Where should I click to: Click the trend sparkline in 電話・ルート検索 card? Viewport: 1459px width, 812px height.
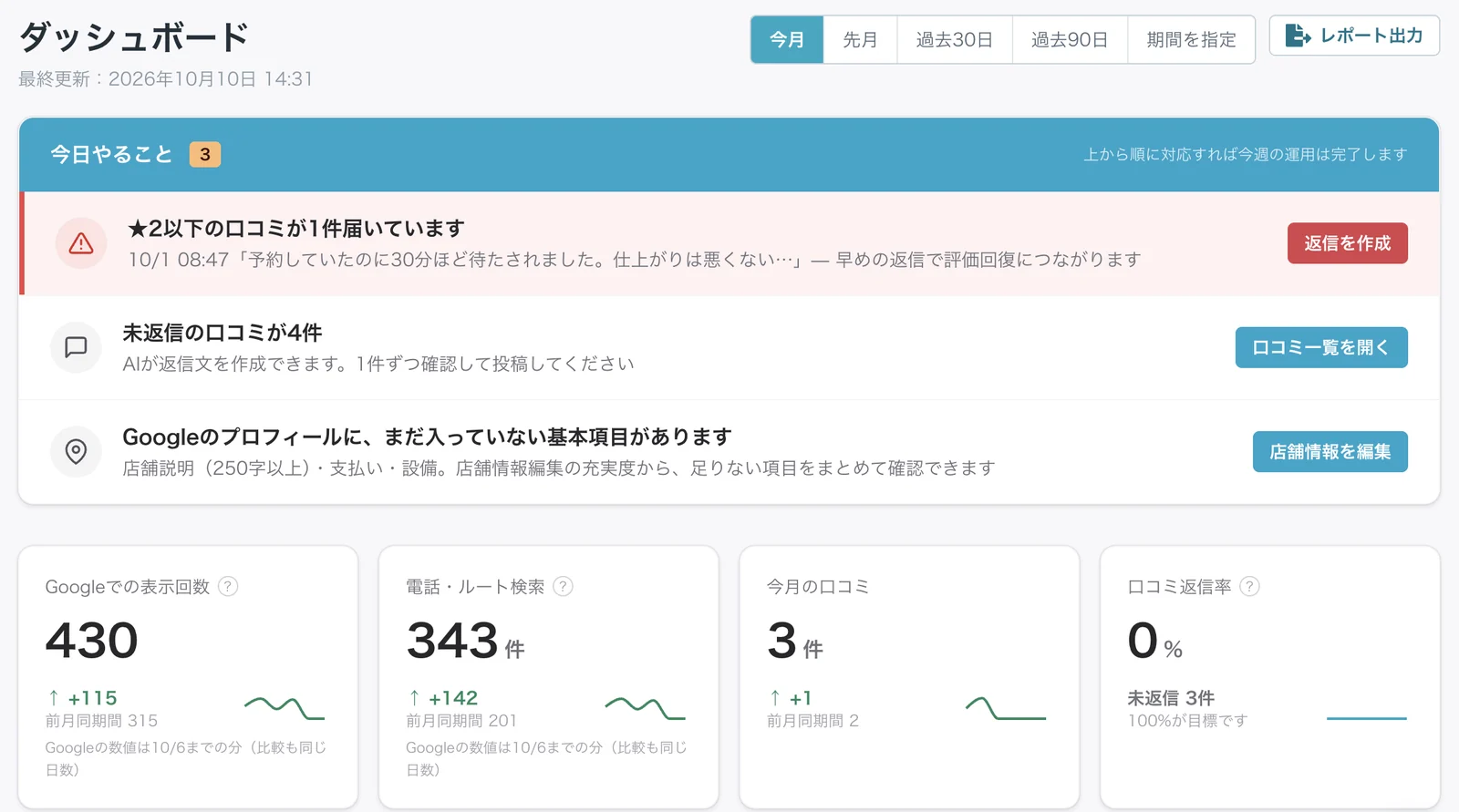tap(645, 708)
